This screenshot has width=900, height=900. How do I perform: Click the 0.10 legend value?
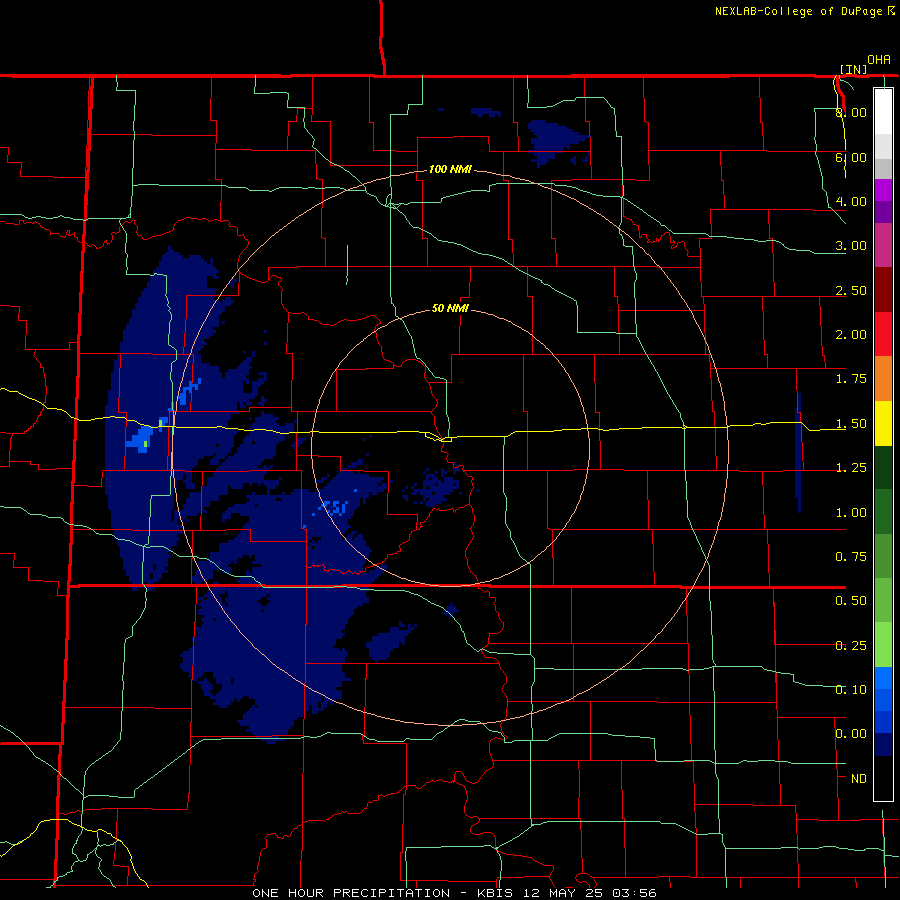851,690
